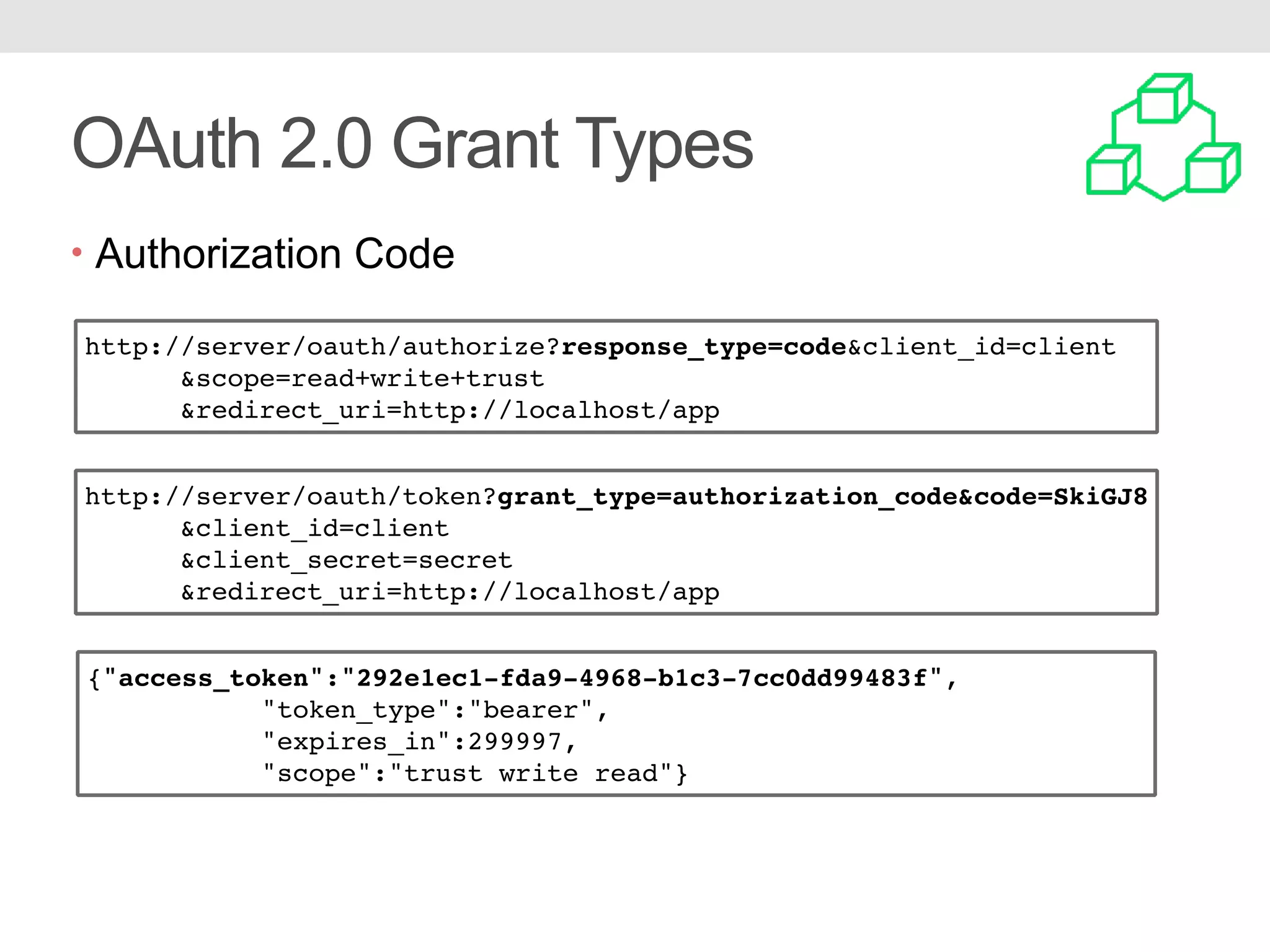Click the authorize URL line with response_type=code

coord(600,347)
